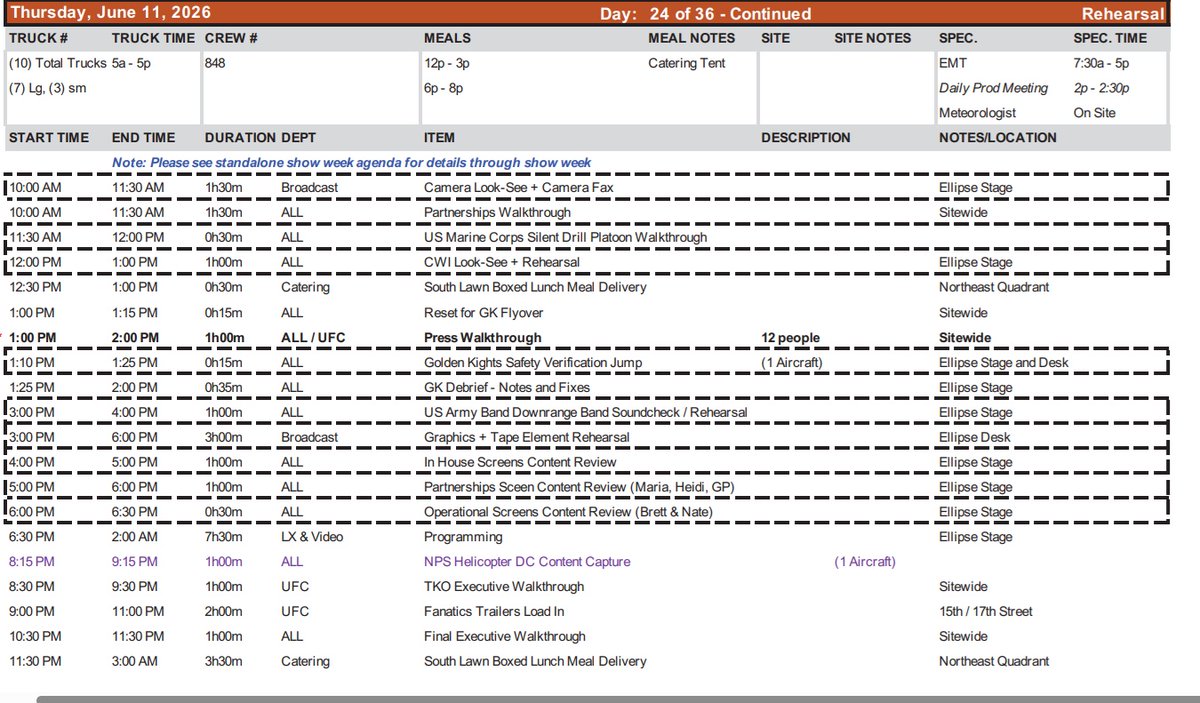Click the 'ITEM' column header
The width and height of the screenshot is (1200, 703).
(x=439, y=138)
